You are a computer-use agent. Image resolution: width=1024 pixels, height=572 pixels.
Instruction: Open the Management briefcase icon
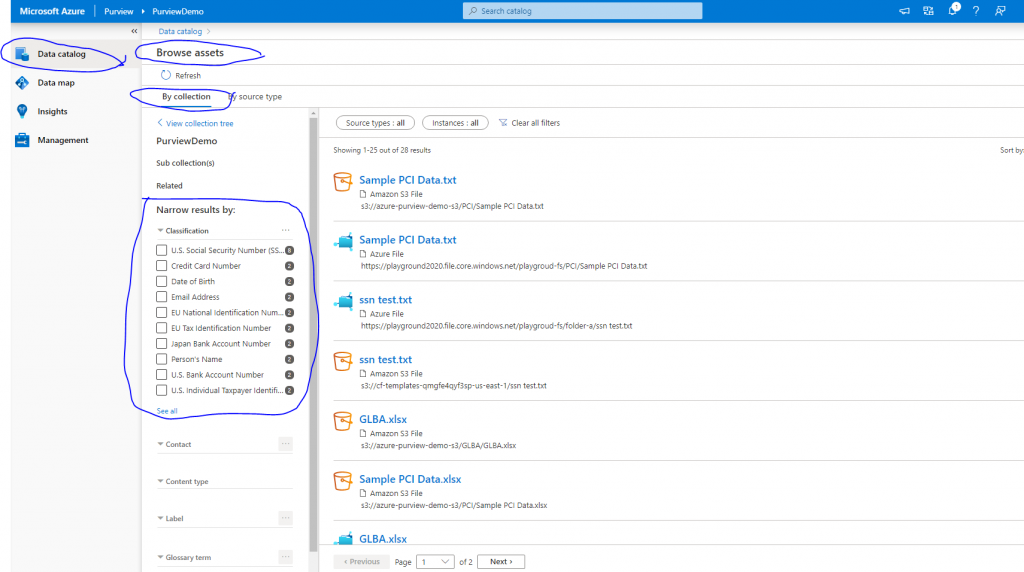(x=22, y=140)
